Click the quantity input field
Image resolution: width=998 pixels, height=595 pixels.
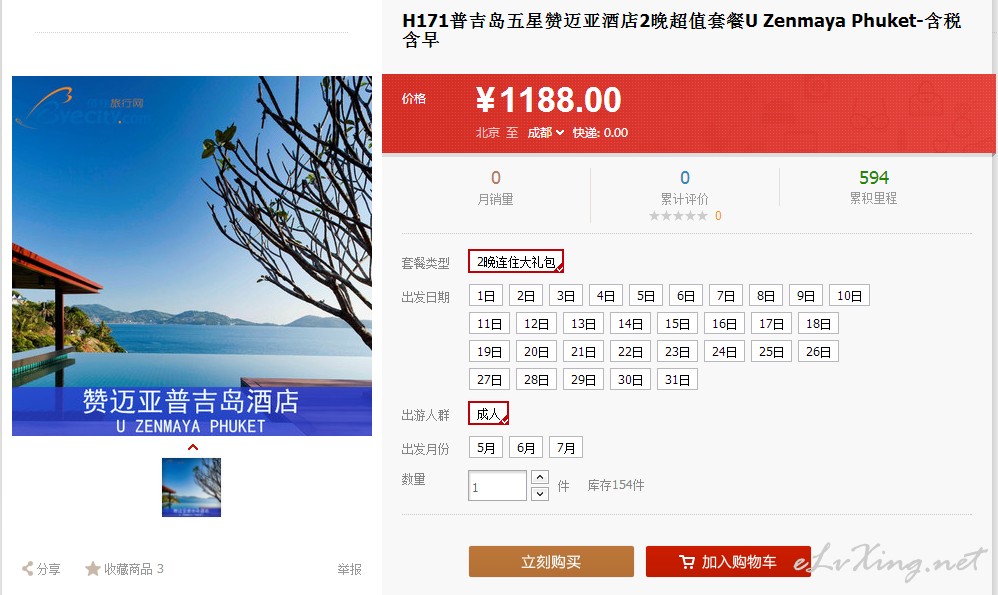[x=497, y=486]
